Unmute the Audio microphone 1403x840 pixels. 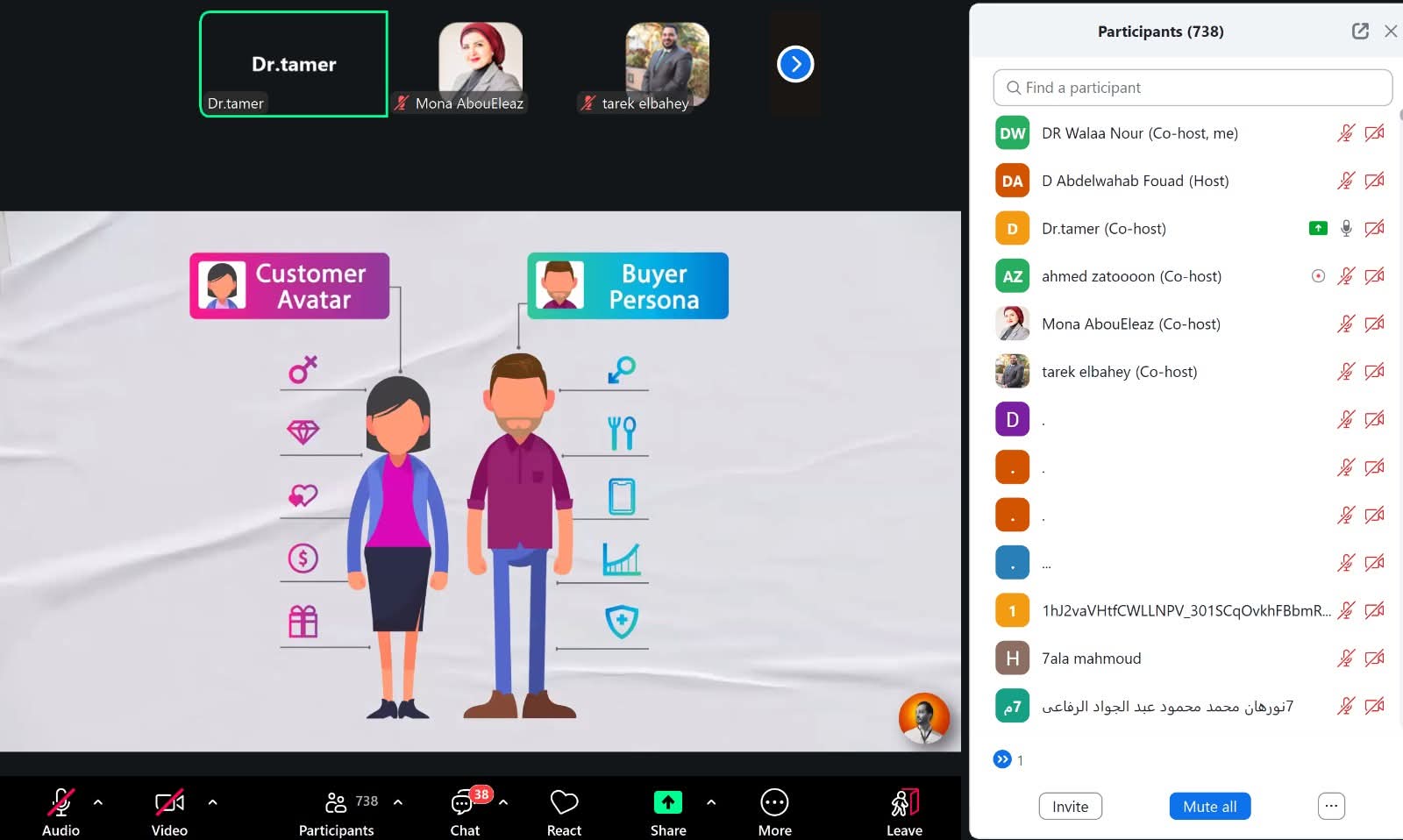[61, 803]
